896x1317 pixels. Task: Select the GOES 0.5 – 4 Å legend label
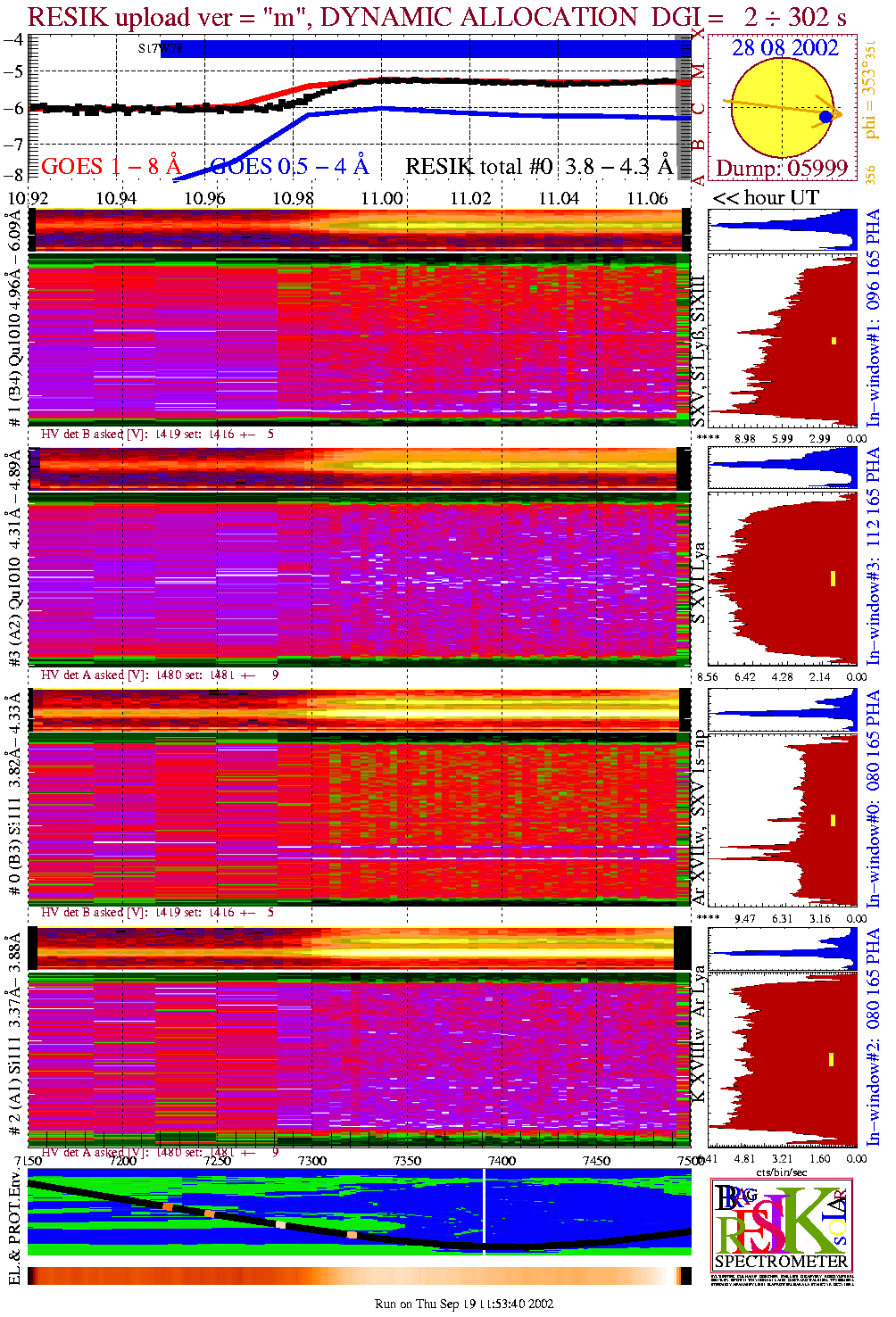click(289, 166)
